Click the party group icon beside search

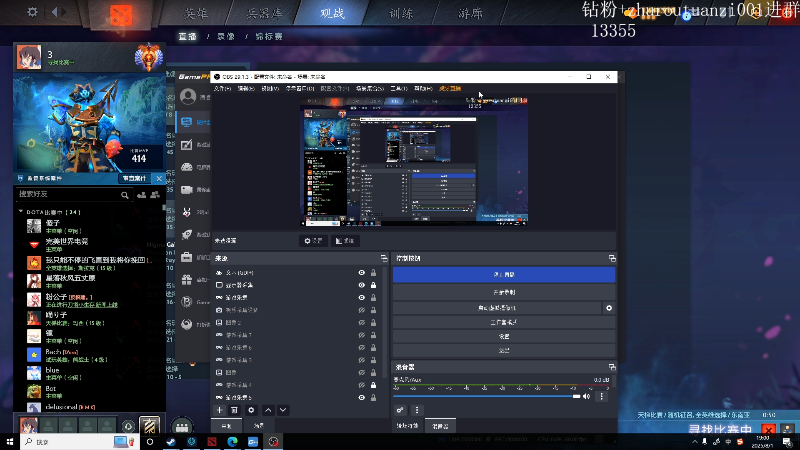[x=155, y=194]
